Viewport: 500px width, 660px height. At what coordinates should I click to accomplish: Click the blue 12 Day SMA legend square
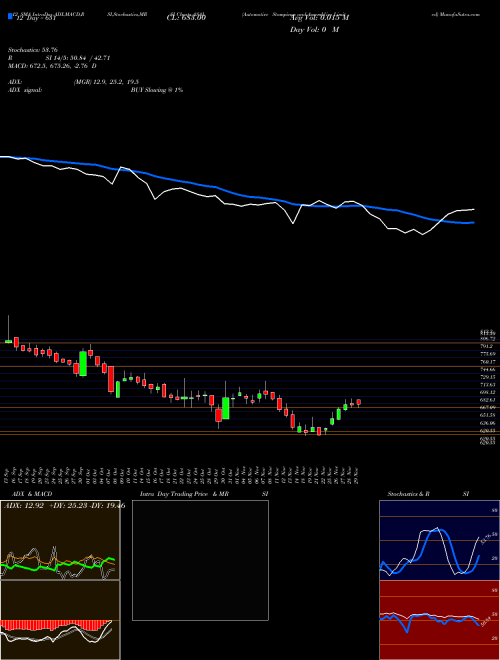tap(10, 17)
